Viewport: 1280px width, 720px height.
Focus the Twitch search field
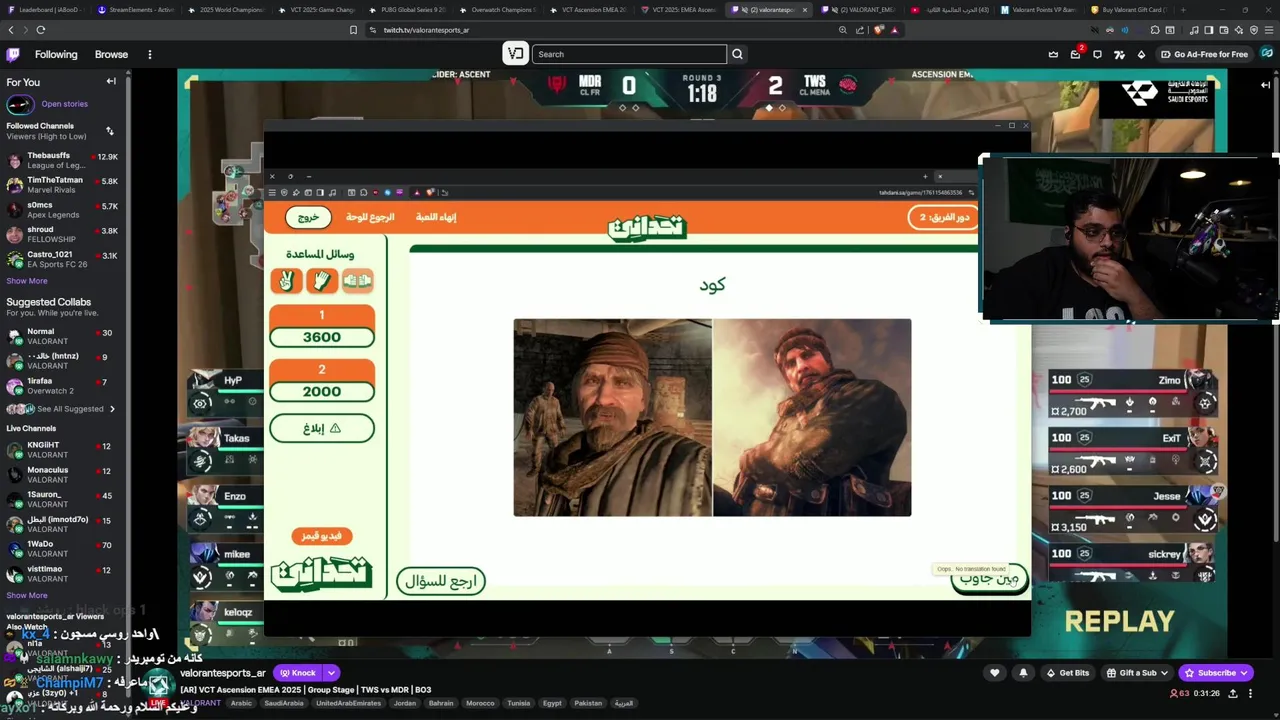[x=629, y=54]
